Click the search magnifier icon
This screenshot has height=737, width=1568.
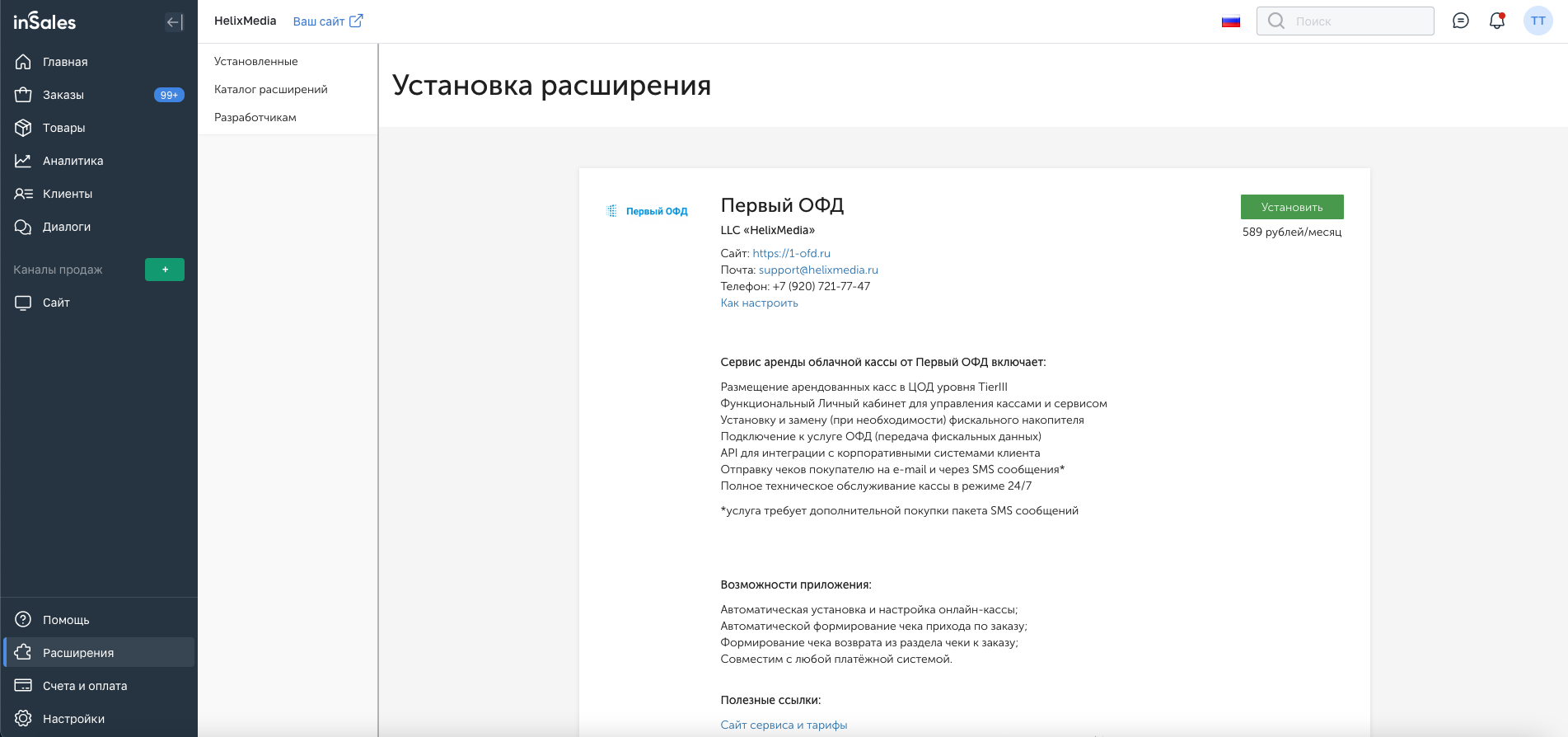[x=1276, y=21]
